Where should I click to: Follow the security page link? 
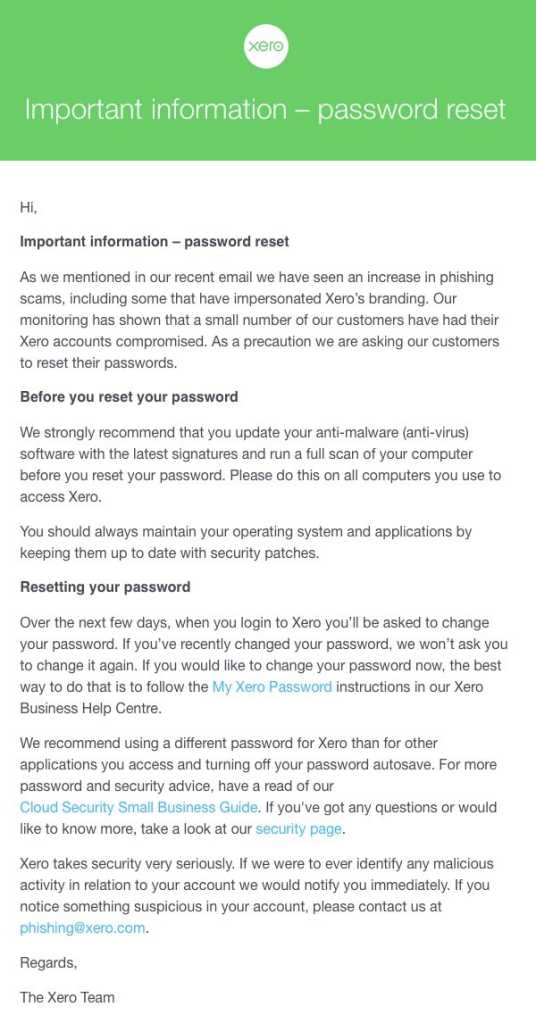tap(299, 829)
